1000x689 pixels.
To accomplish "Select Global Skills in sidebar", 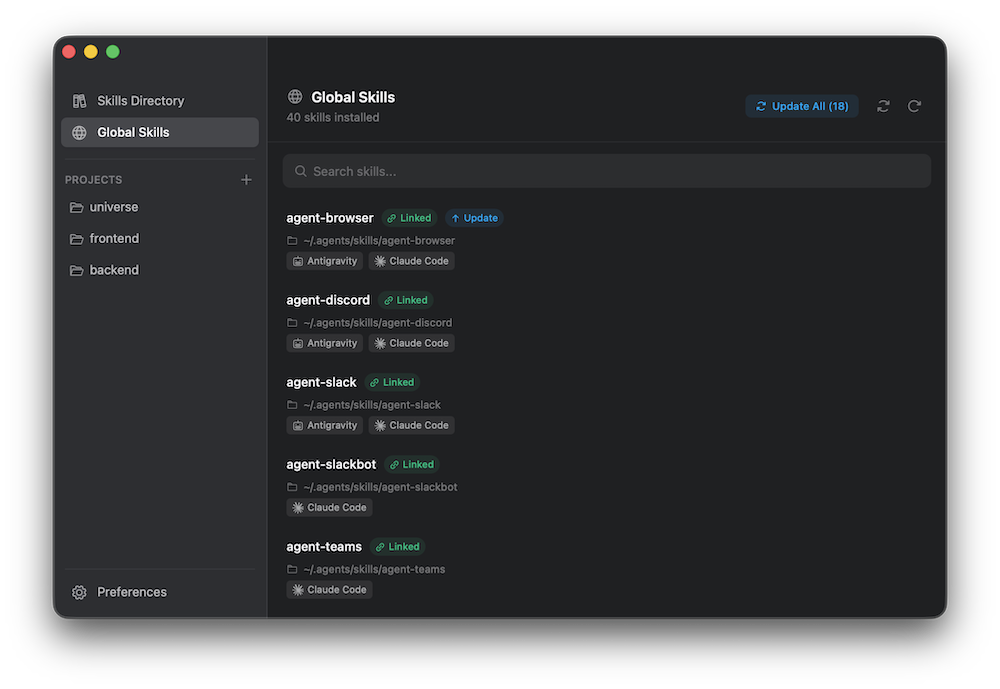I will 159,132.
